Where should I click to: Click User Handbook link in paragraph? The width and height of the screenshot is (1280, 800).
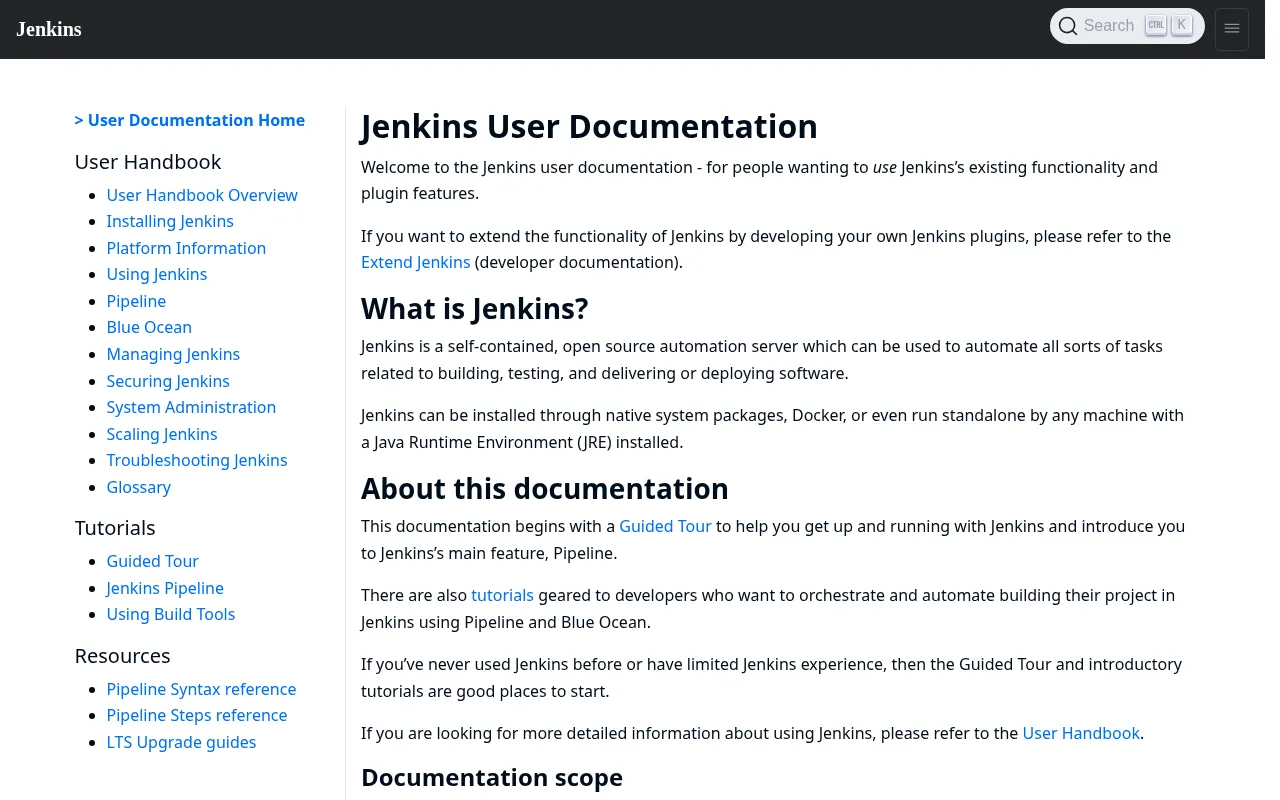(x=1081, y=733)
